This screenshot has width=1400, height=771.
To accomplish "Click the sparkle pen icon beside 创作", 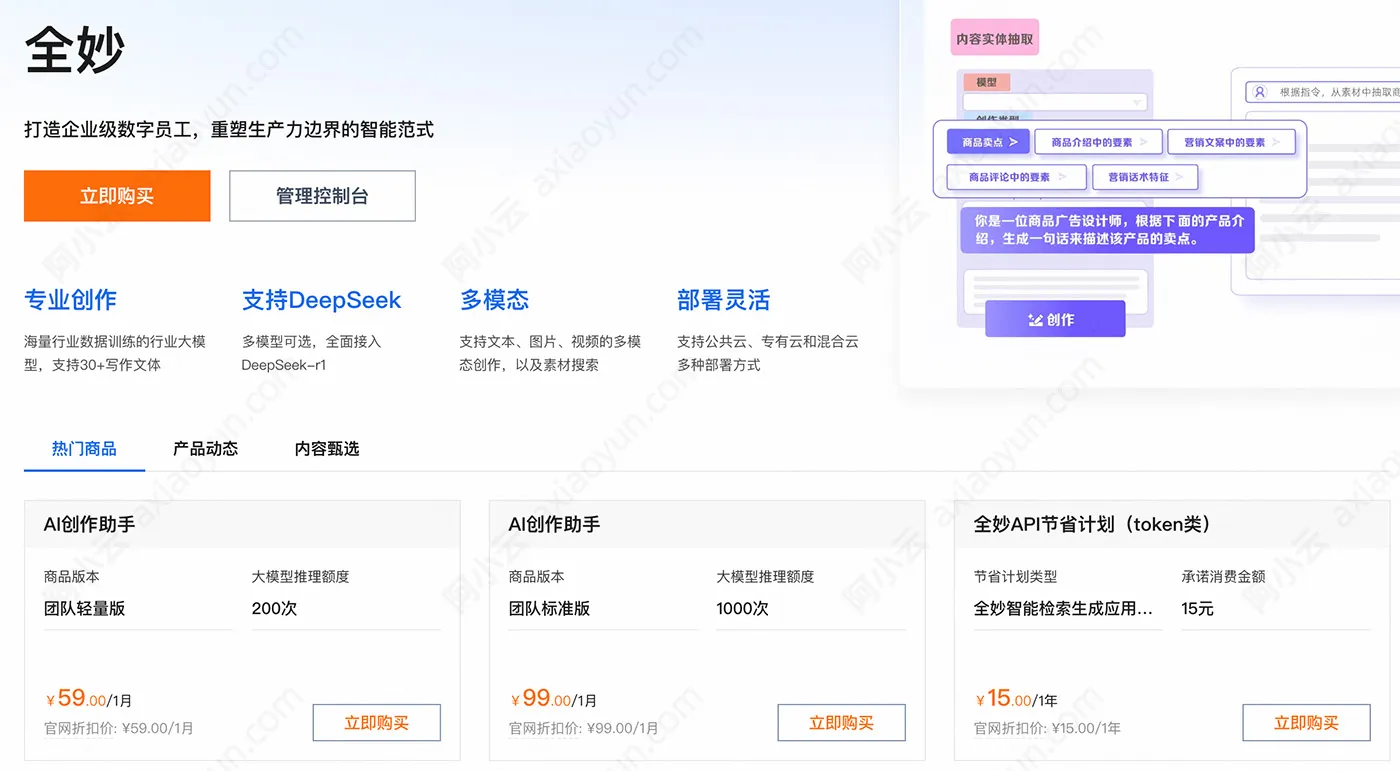I will click(1036, 320).
